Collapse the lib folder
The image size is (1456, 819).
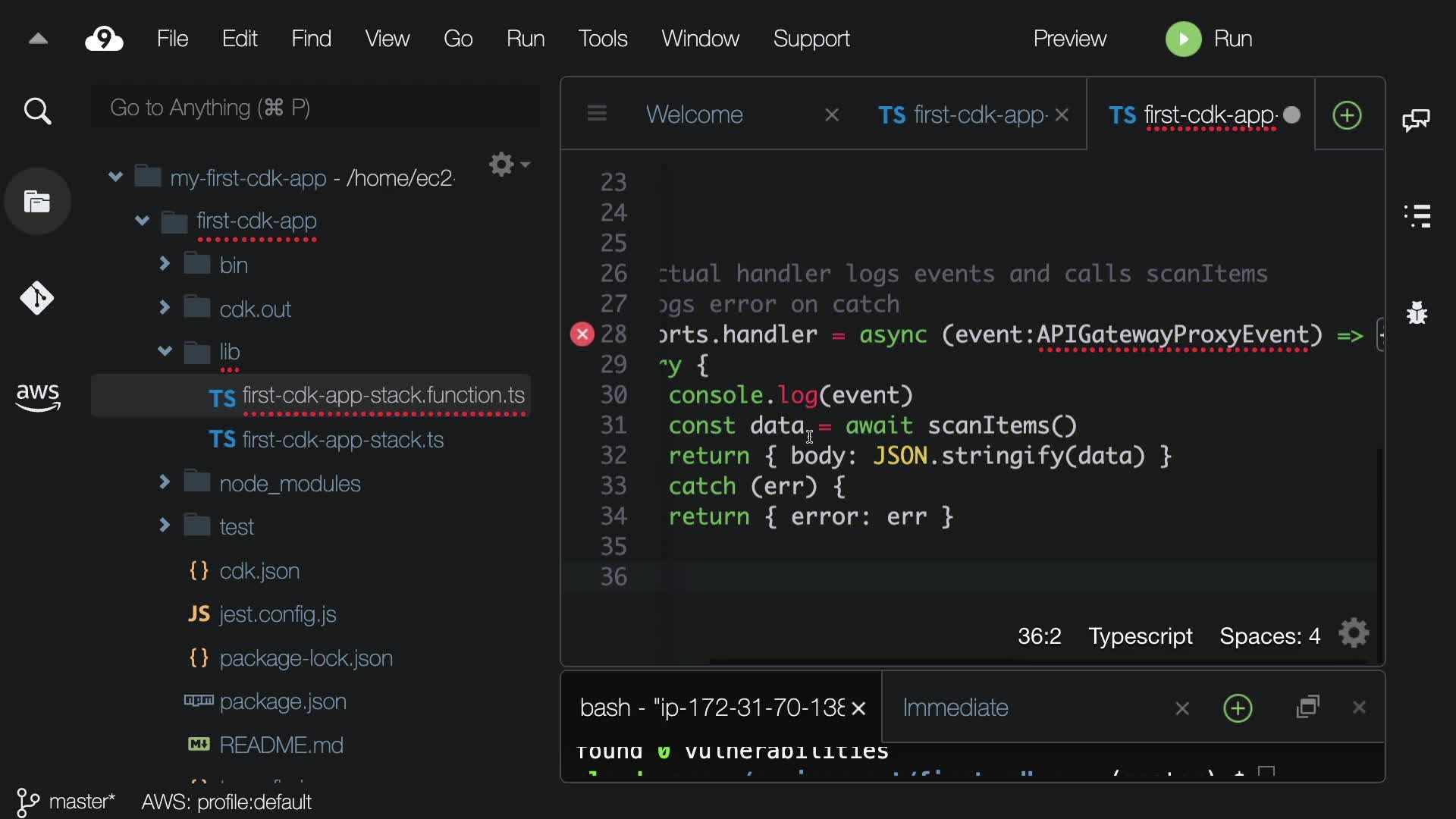coord(165,351)
